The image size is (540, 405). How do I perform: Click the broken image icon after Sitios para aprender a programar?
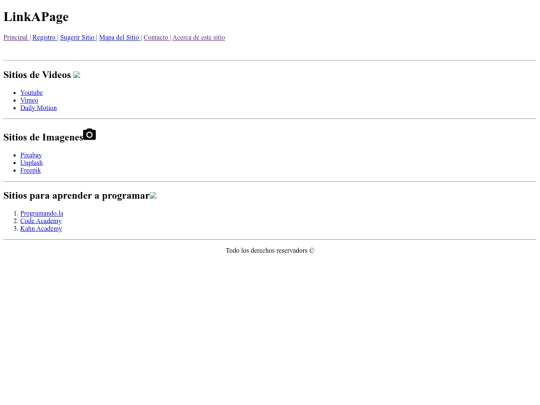click(153, 196)
